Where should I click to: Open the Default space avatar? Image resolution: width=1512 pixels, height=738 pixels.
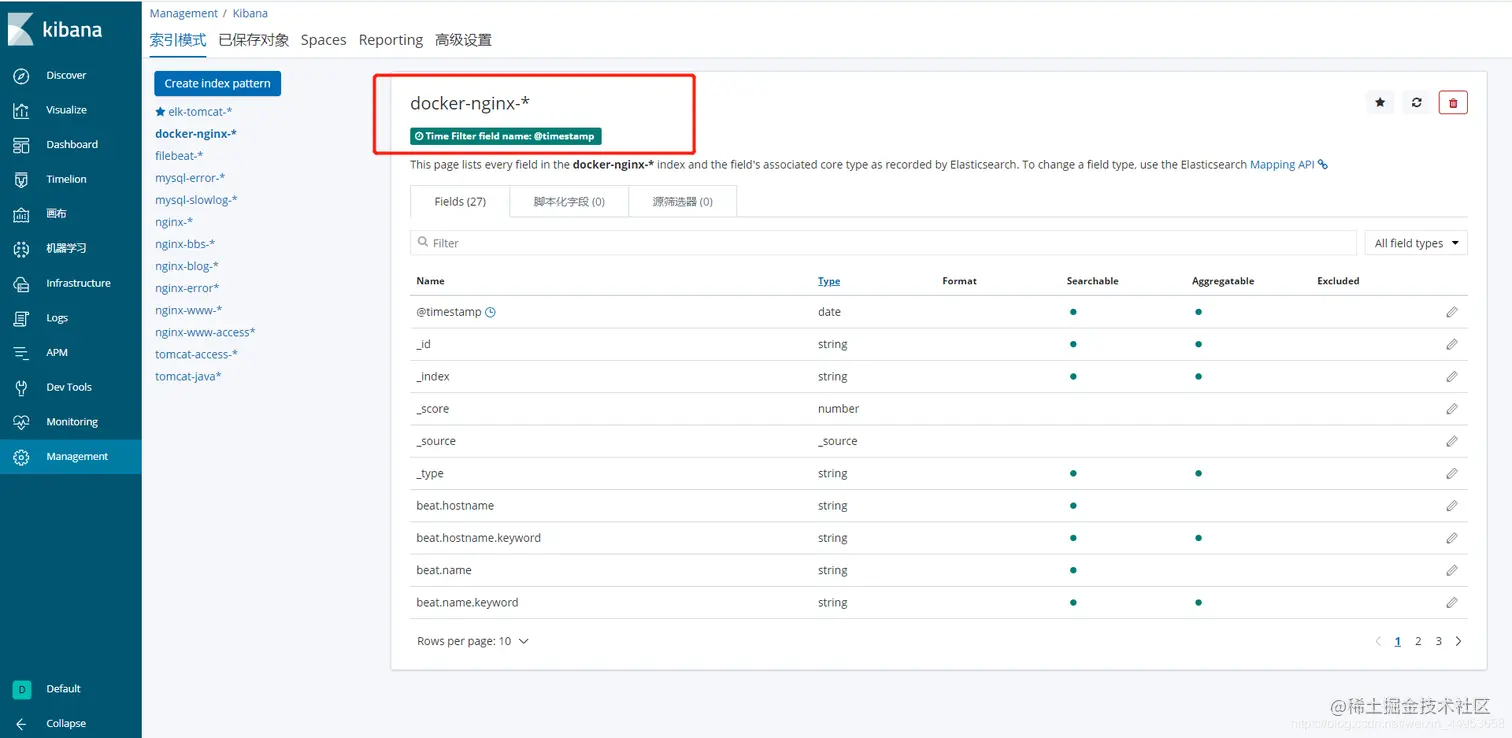point(21,689)
